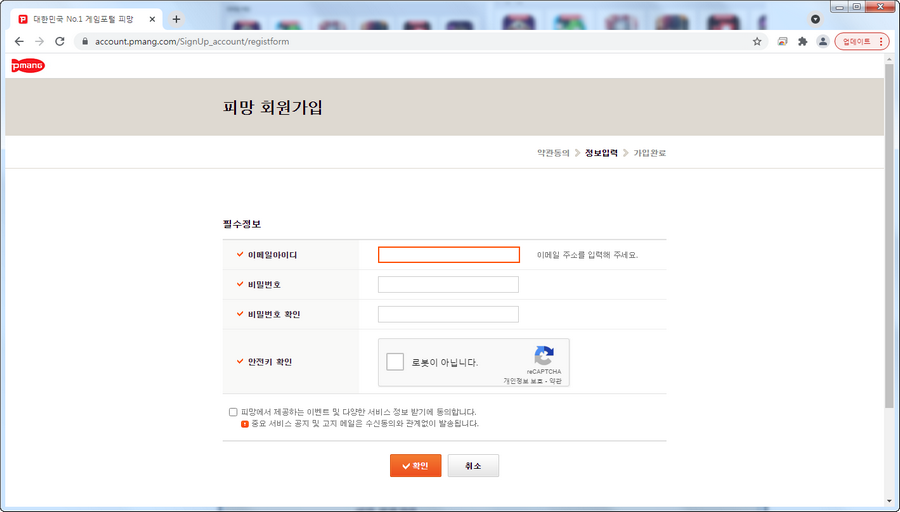The image size is (900, 512).
Task: Click the 업데이트 update button
Action: (x=862, y=41)
